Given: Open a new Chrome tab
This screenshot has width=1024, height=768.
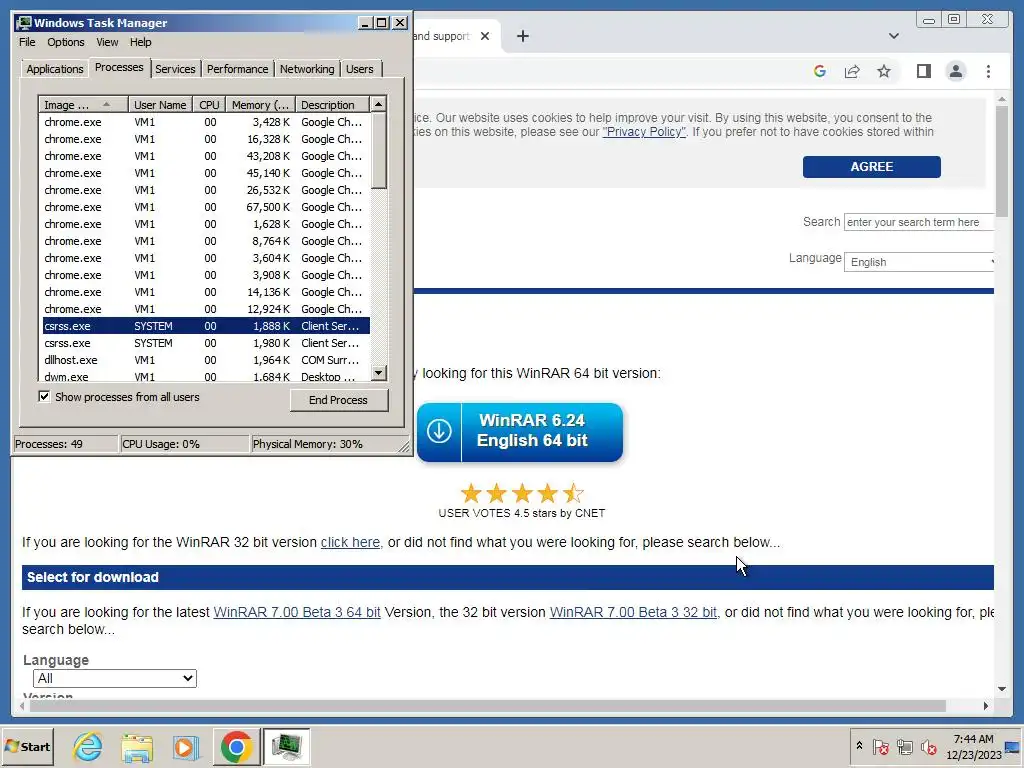Looking at the screenshot, I should click(x=522, y=36).
